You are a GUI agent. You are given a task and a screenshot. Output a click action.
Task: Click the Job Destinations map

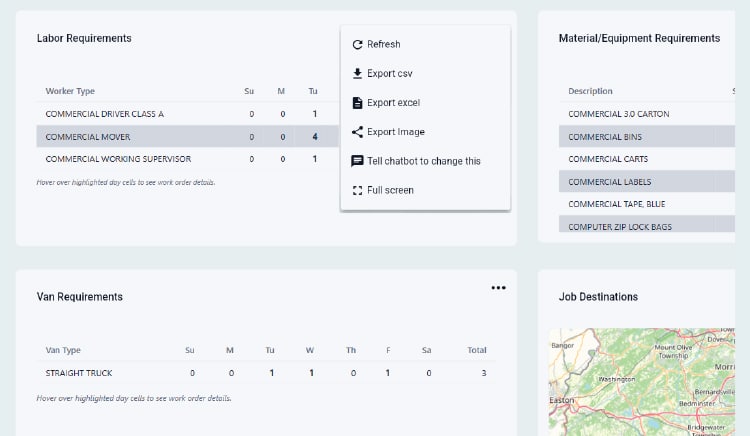pyautogui.click(x=642, y=382)
